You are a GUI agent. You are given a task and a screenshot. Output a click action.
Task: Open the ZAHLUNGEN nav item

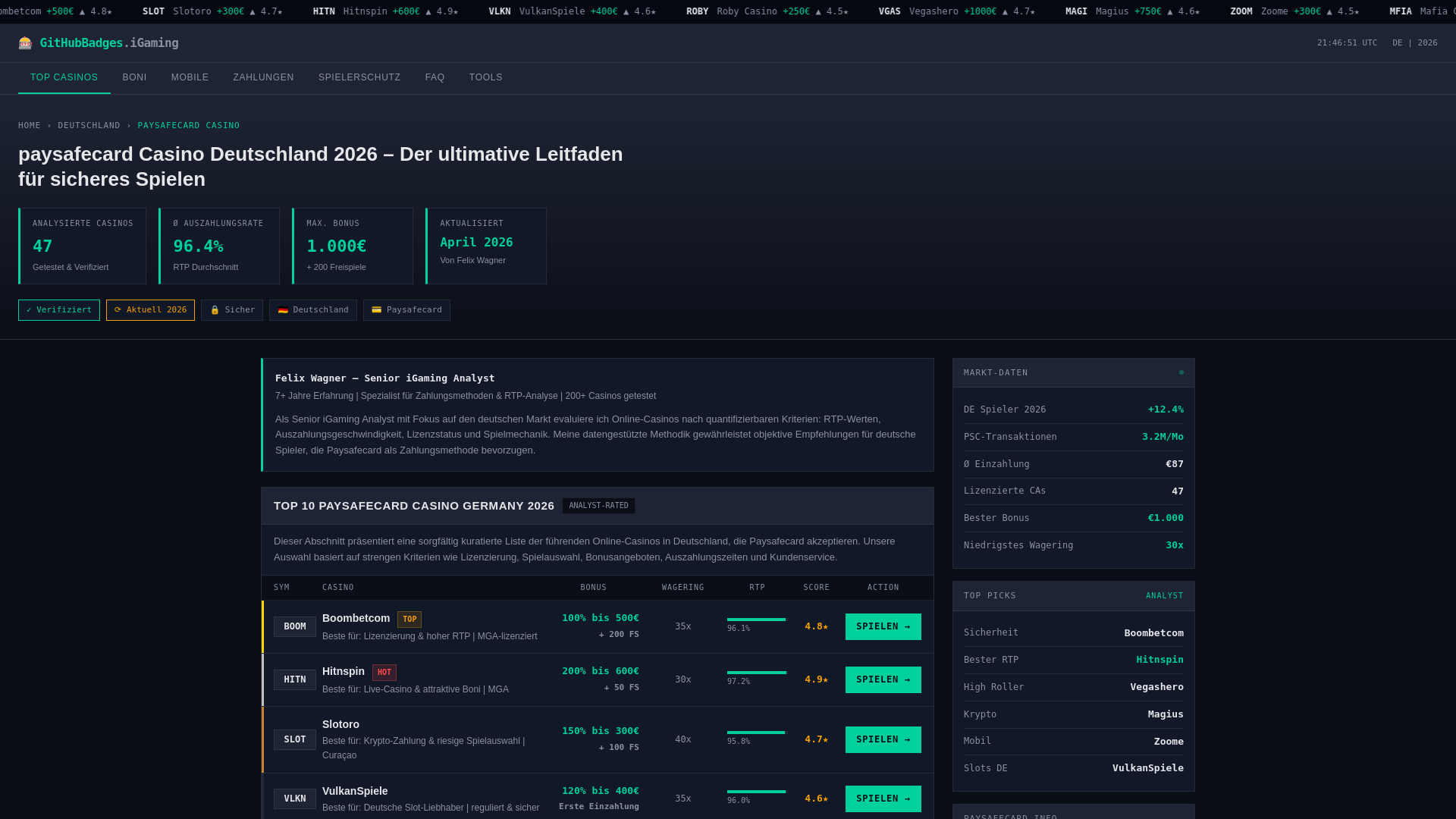(263, 77)
